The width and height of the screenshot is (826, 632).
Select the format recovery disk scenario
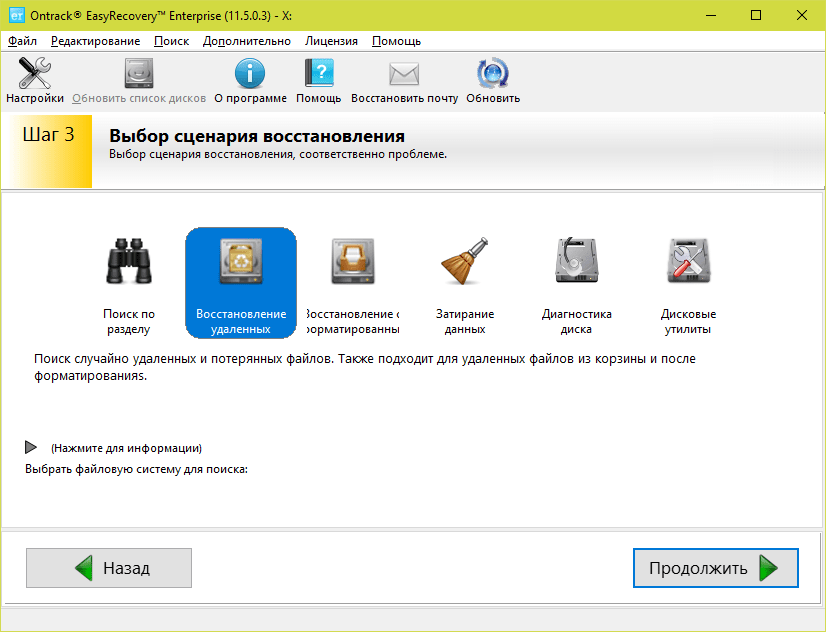pos(352,284)
